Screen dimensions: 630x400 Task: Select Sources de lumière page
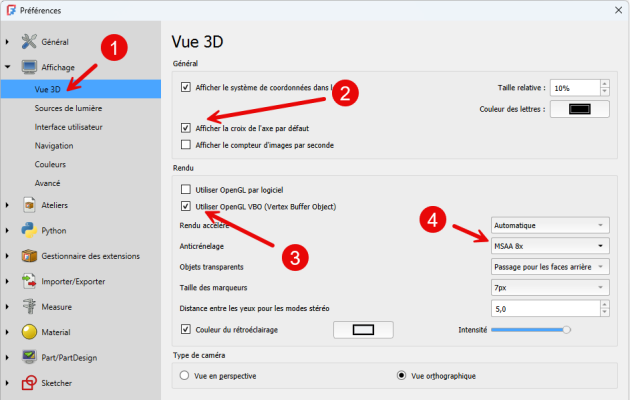(68, 108)
